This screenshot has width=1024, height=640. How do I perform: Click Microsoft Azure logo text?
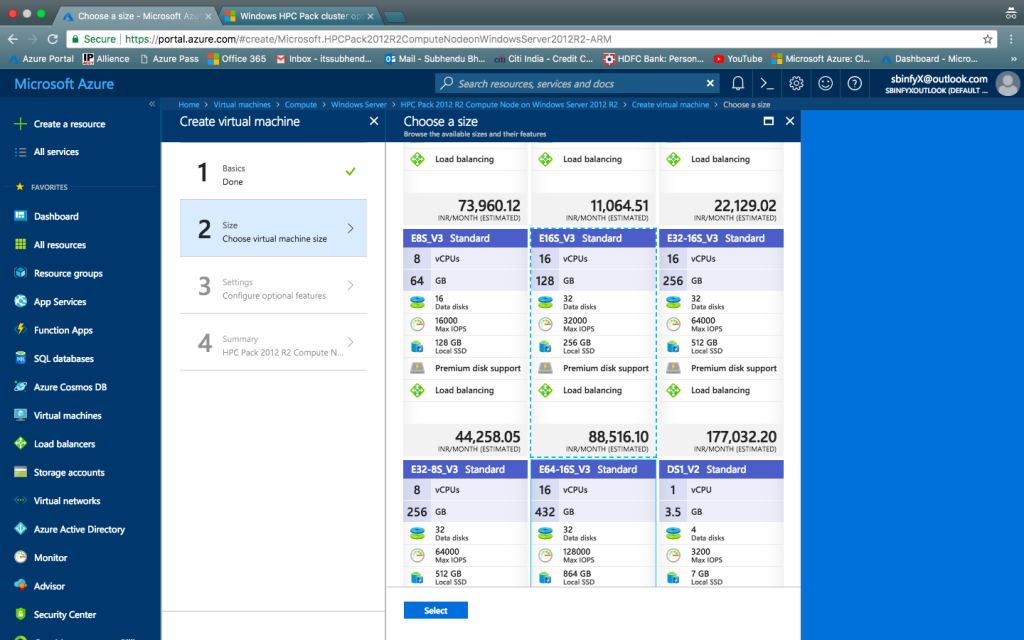pyautogui.click(x=64, y=84)
